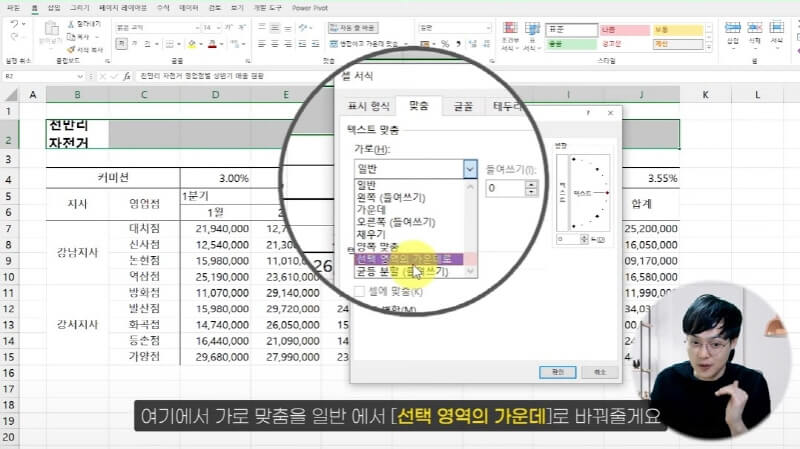This screenshot has height=449, width=800.
Task: Toggle Bold formatting in ribbon
Action: [x=121, y=44]
